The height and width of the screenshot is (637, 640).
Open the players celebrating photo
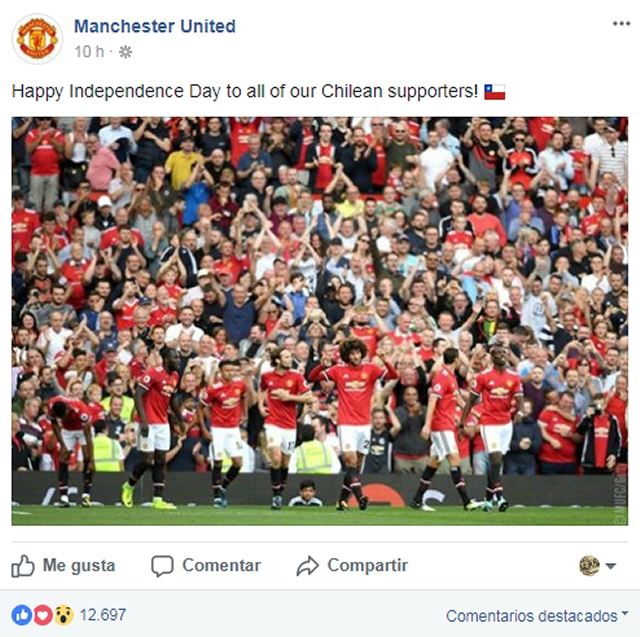click(x=320, y=321)
